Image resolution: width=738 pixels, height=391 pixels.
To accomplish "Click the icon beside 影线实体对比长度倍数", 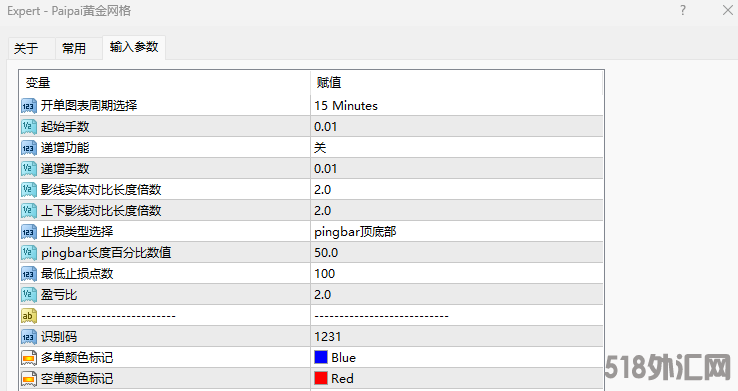I will coord(29,190).
